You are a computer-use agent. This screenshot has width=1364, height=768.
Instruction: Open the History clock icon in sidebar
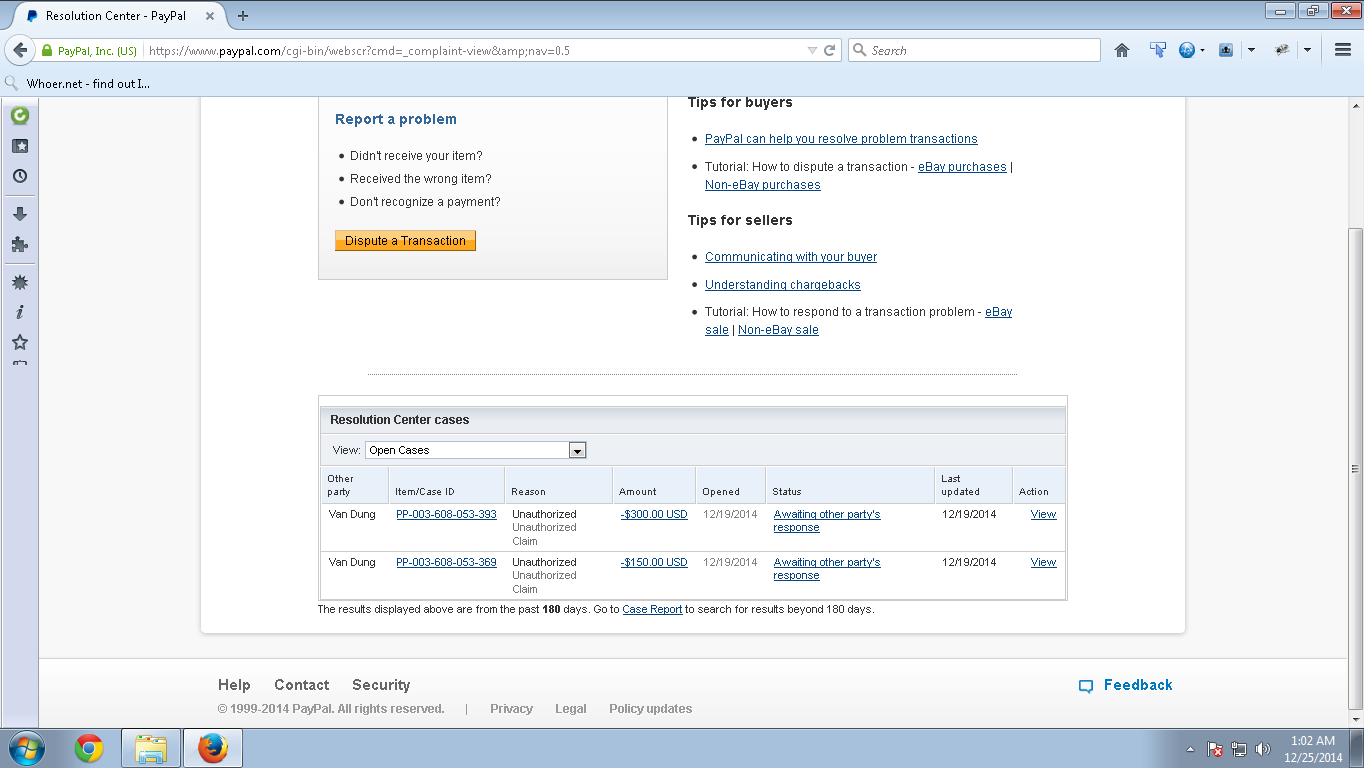(x=20, y=176)
